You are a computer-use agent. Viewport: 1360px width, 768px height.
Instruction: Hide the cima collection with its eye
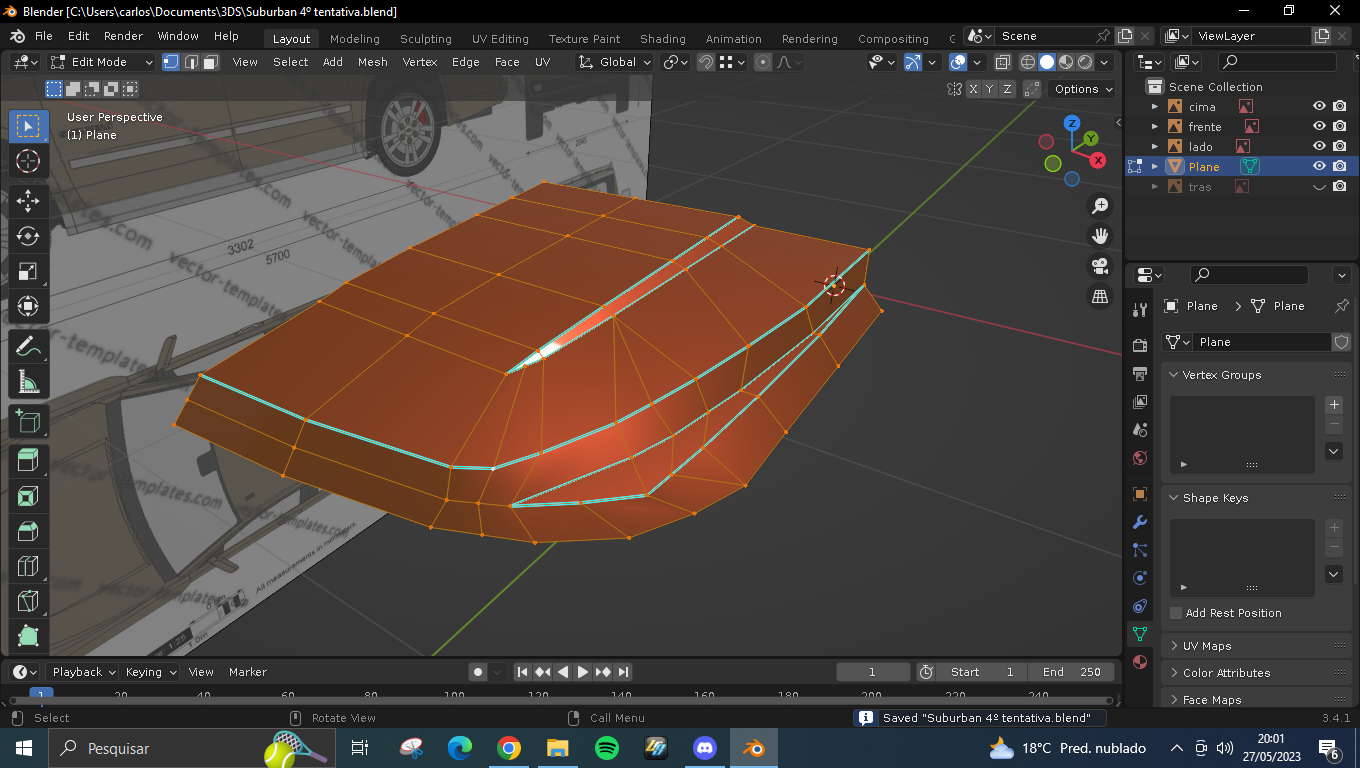click(x=1319, y=107)
